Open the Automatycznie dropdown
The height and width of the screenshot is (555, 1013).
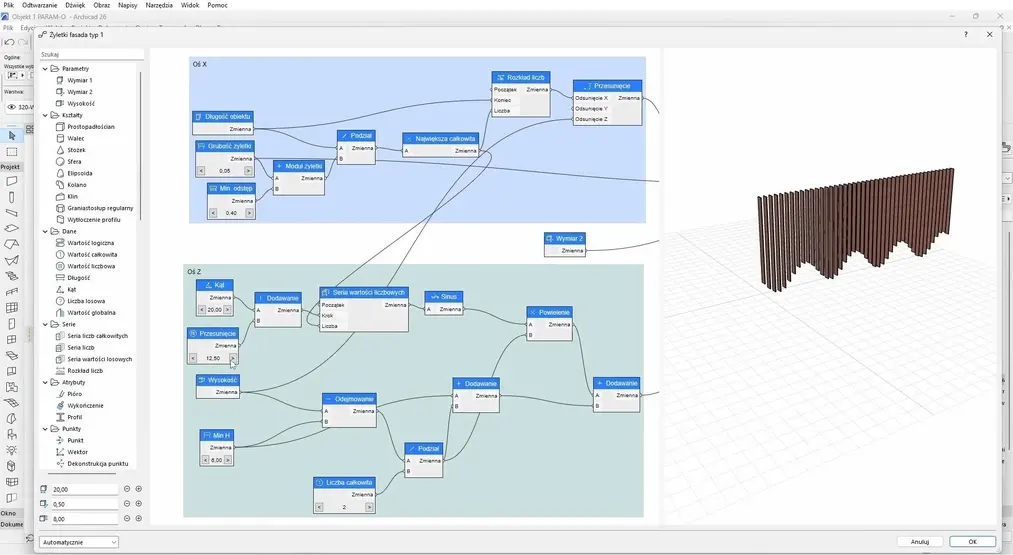point(79,542)
